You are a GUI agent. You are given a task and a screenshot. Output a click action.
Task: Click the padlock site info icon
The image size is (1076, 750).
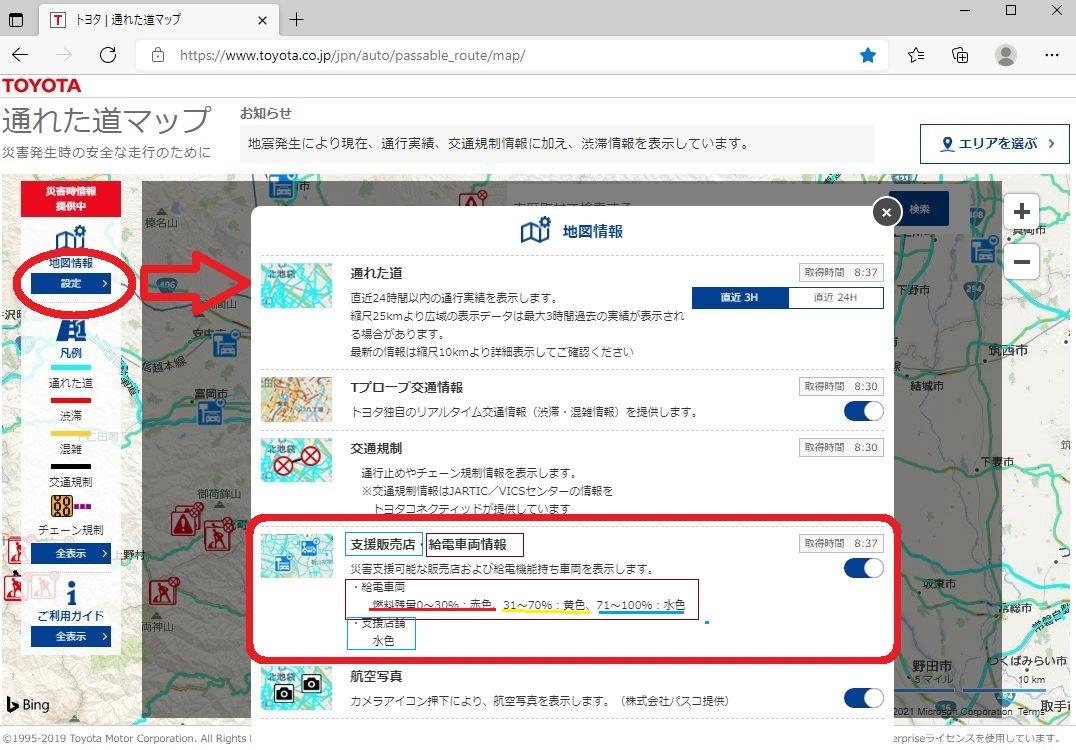158,55
